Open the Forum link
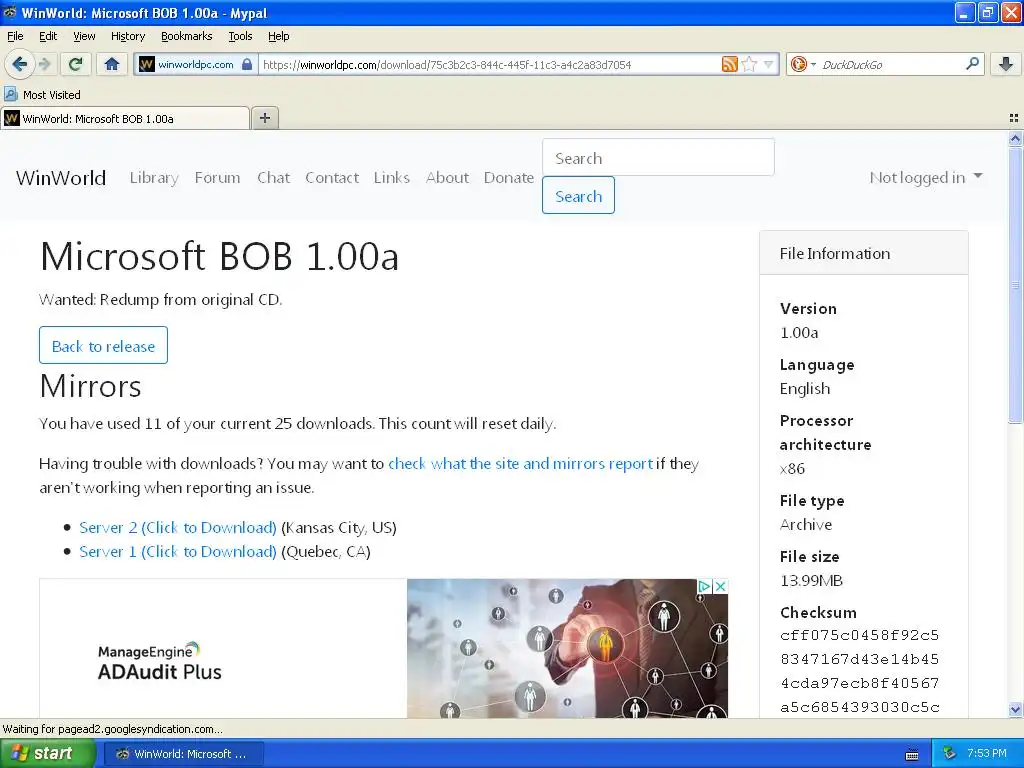1024x768 pixels. coord(217,178)
